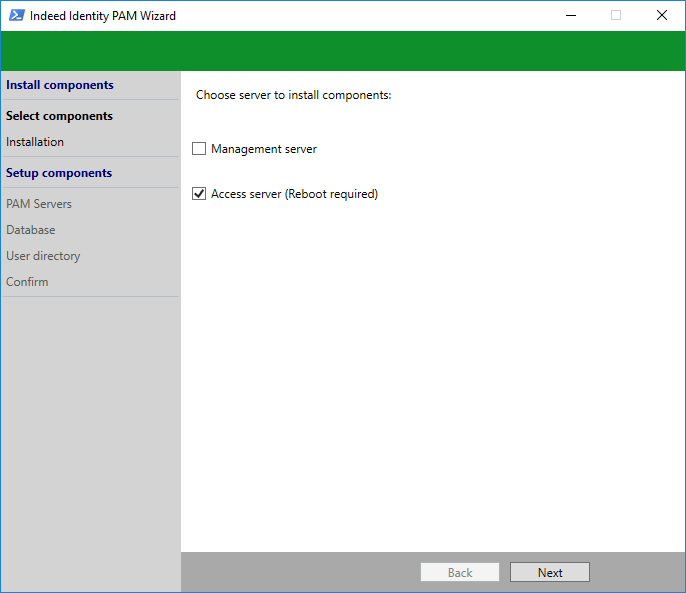Viewport: 686px width, 593px height.
Task: Select the Install components section header
Action: tap(60, 85)
